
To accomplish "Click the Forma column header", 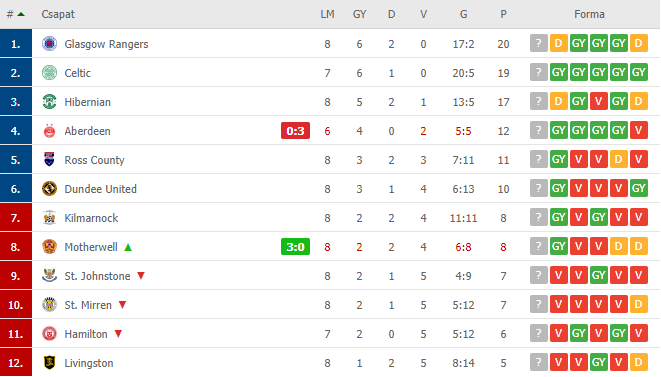I will (x=589, y=14).
